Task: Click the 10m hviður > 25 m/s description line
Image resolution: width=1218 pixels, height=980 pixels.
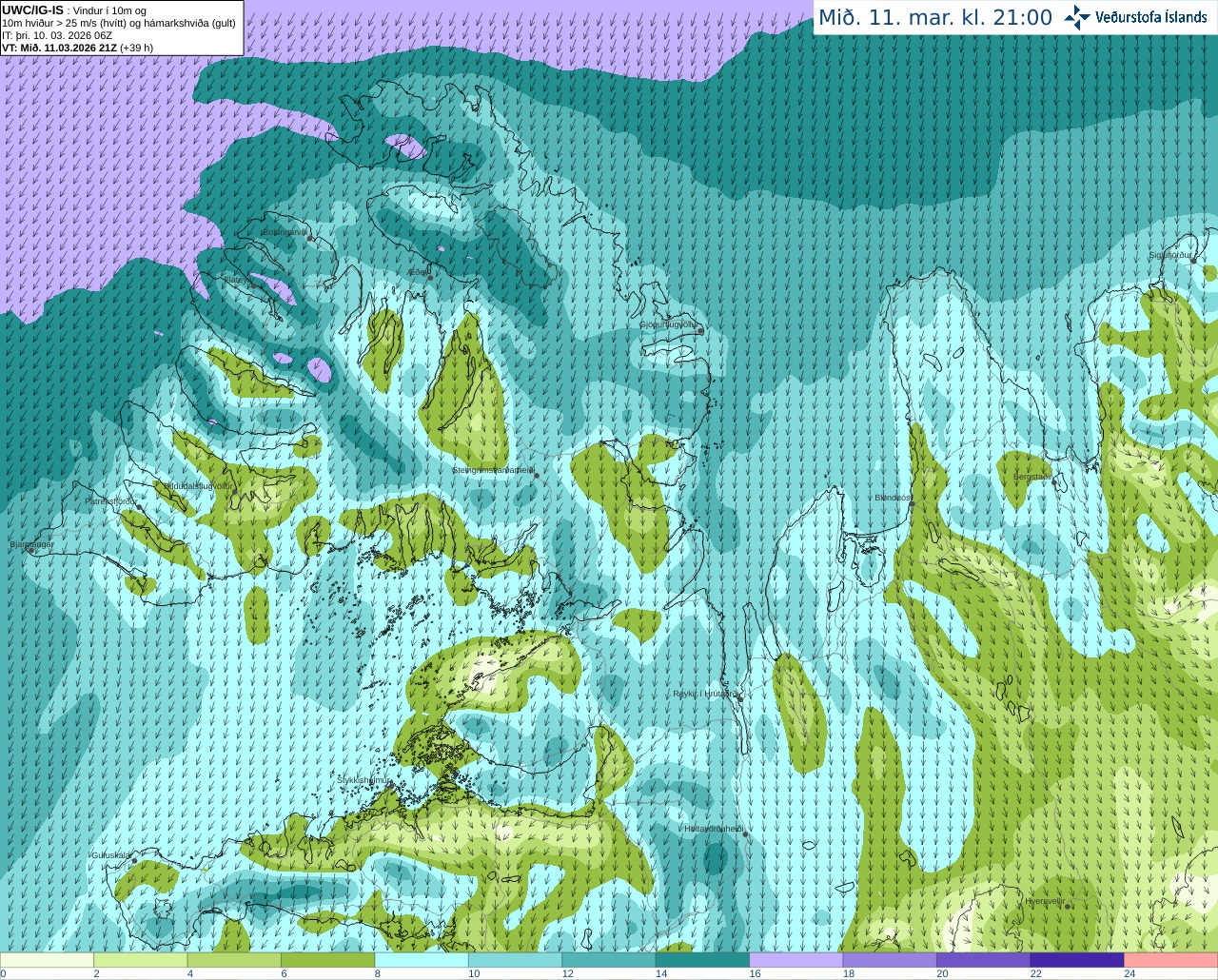Action: click(x=119, y=23)
